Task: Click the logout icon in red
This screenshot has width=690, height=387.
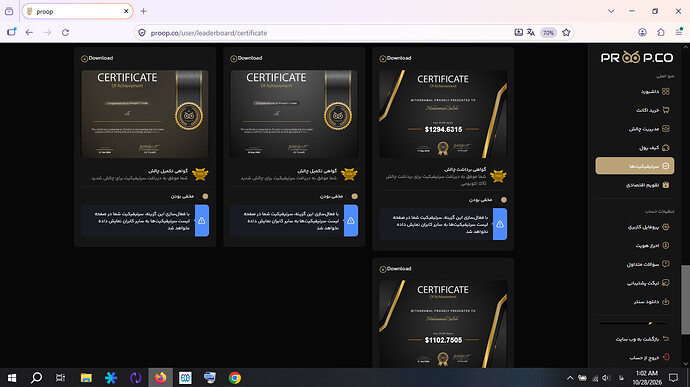Action: [666, 357]
